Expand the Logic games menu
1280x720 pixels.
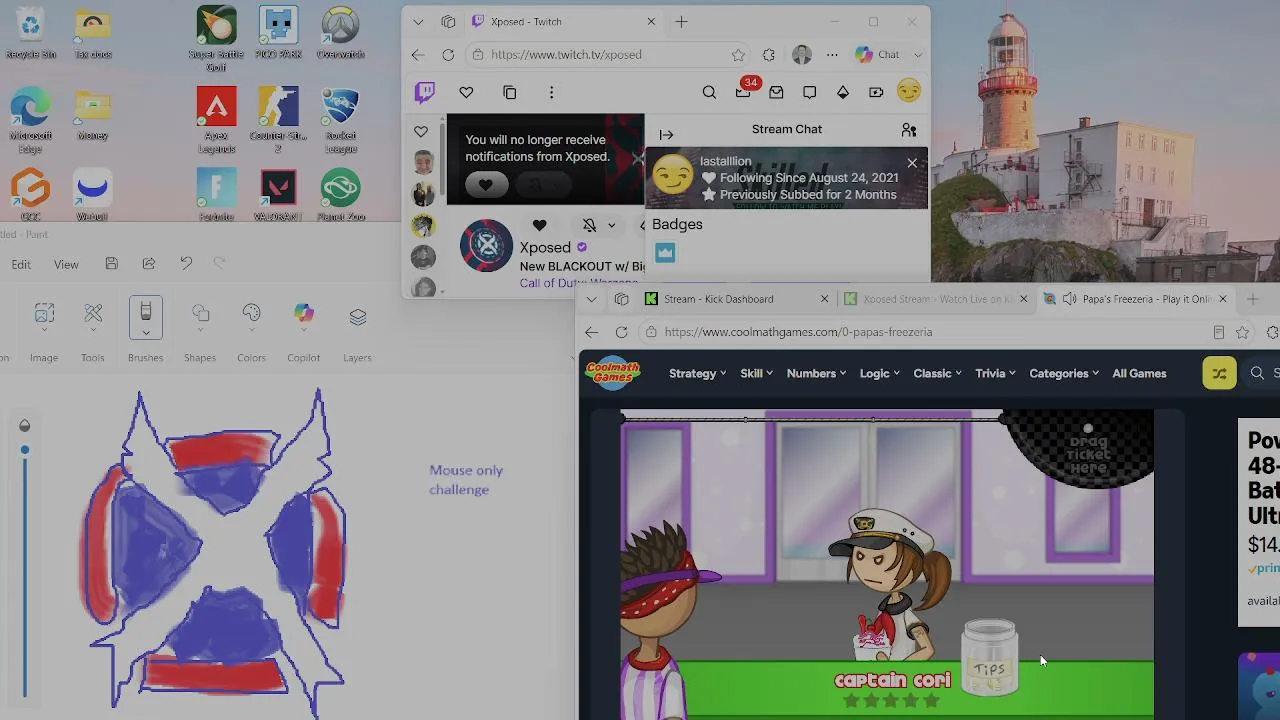pos(879,374)
